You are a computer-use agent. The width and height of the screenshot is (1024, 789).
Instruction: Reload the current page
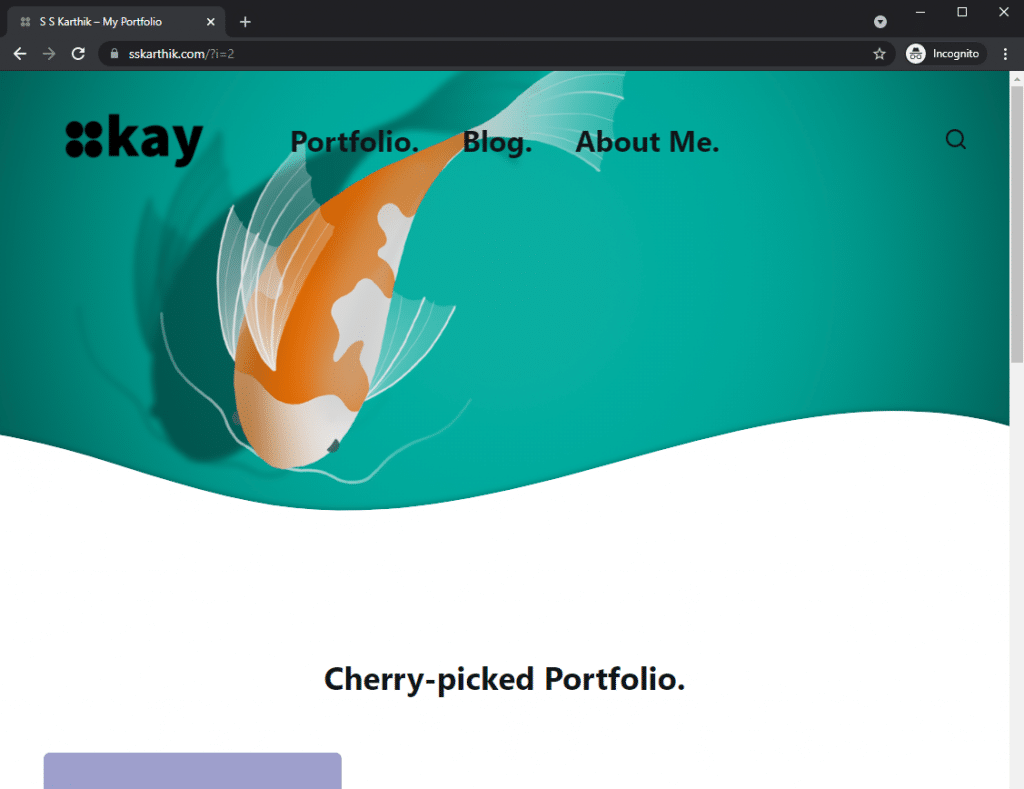(x=78, y=54)
